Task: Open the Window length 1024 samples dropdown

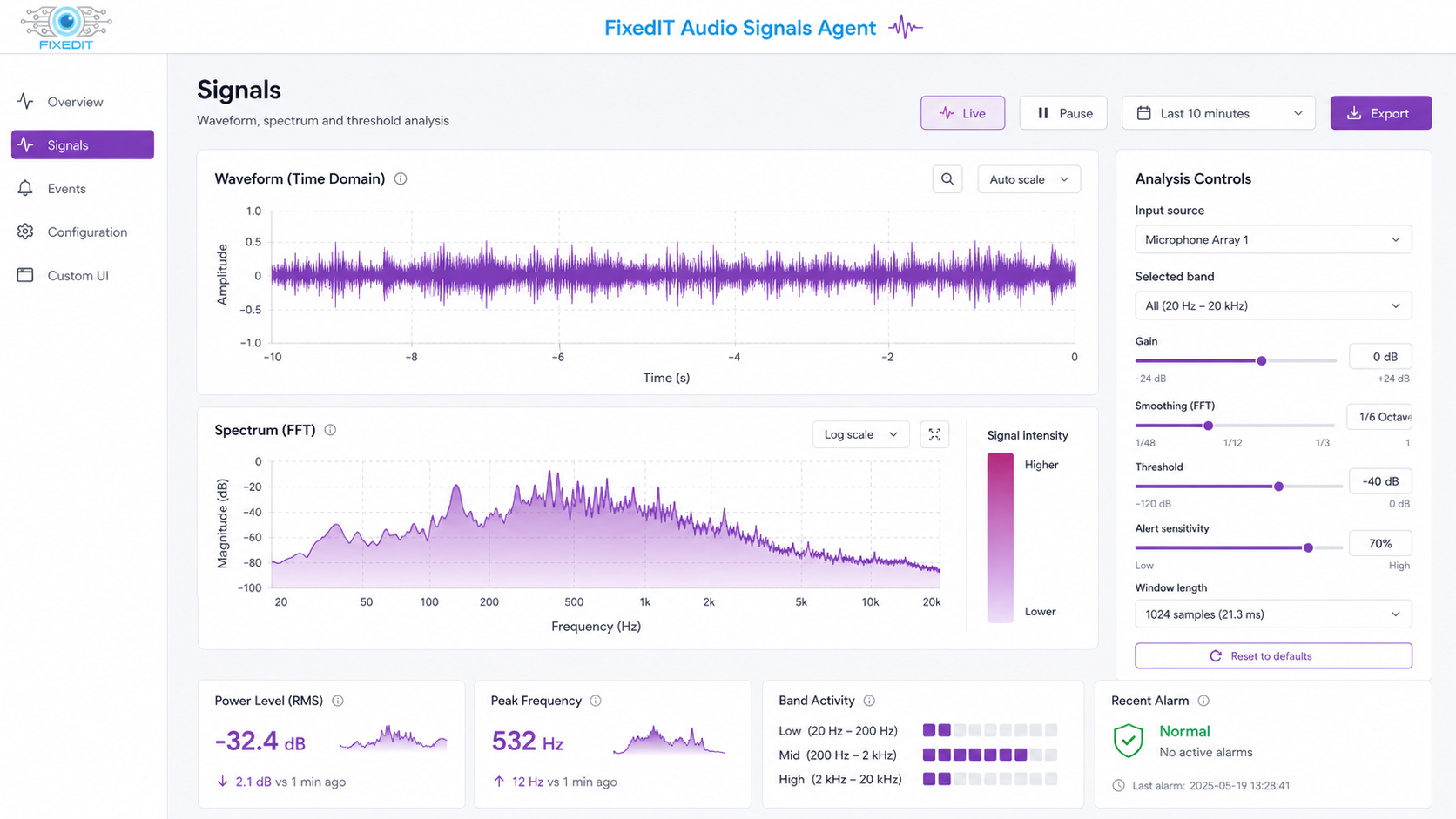Action: [1273, 614]
